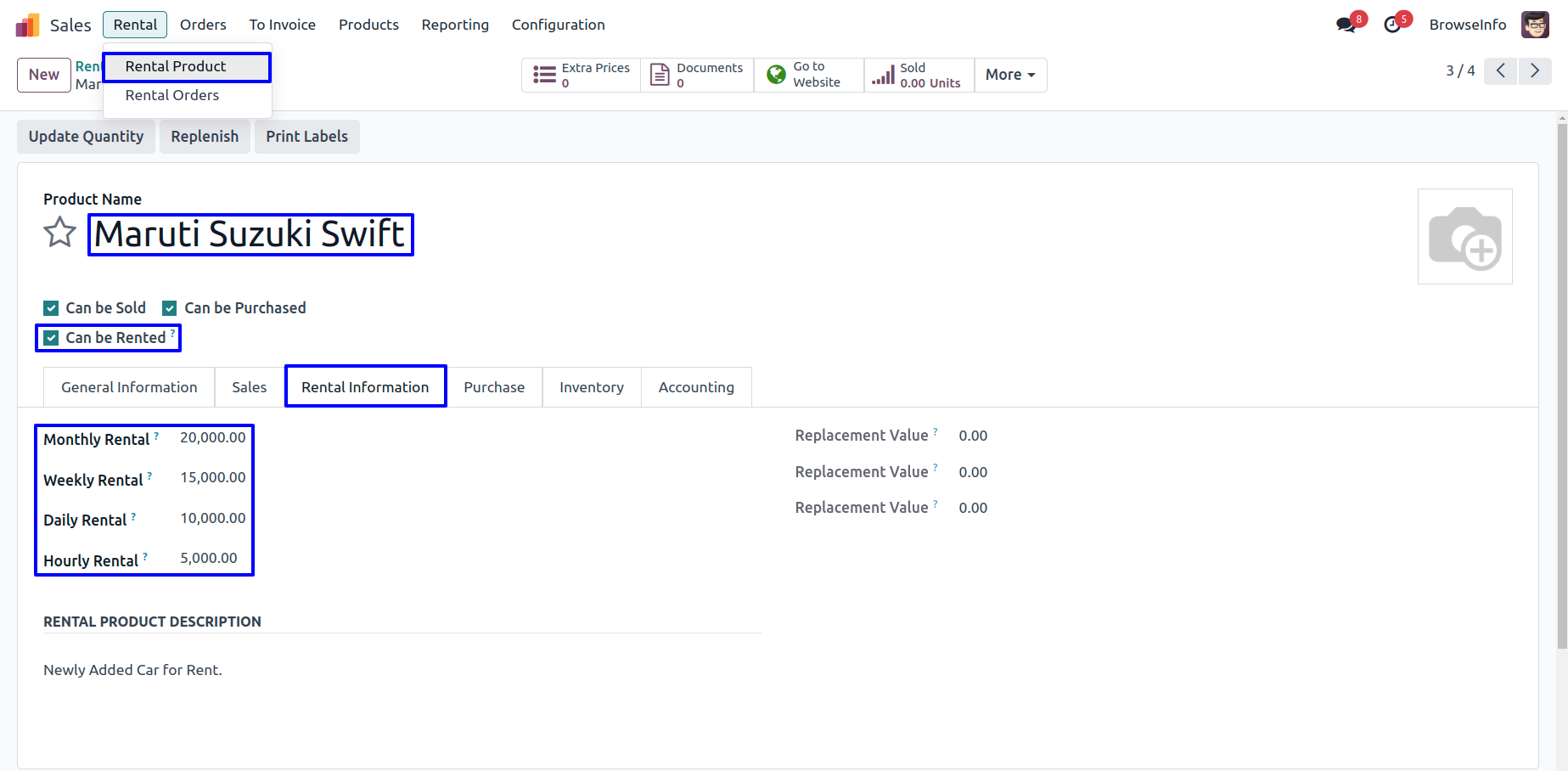The image size is (1568, 771).
Task: Click the BrowseInfo user avatar
Action: coord(1535,25)
